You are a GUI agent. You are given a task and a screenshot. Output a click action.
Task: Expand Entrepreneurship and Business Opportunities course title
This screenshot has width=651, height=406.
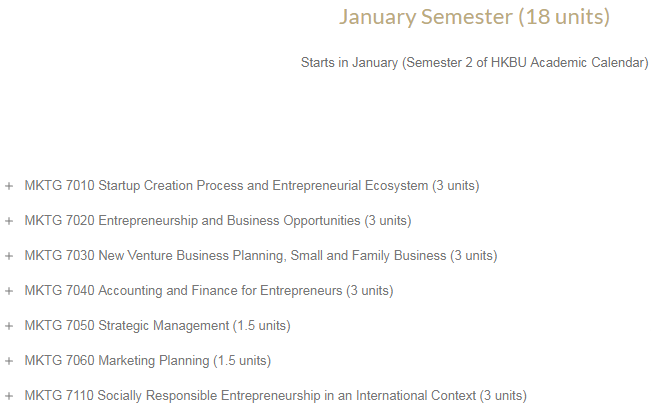click(x=218, y=220)
